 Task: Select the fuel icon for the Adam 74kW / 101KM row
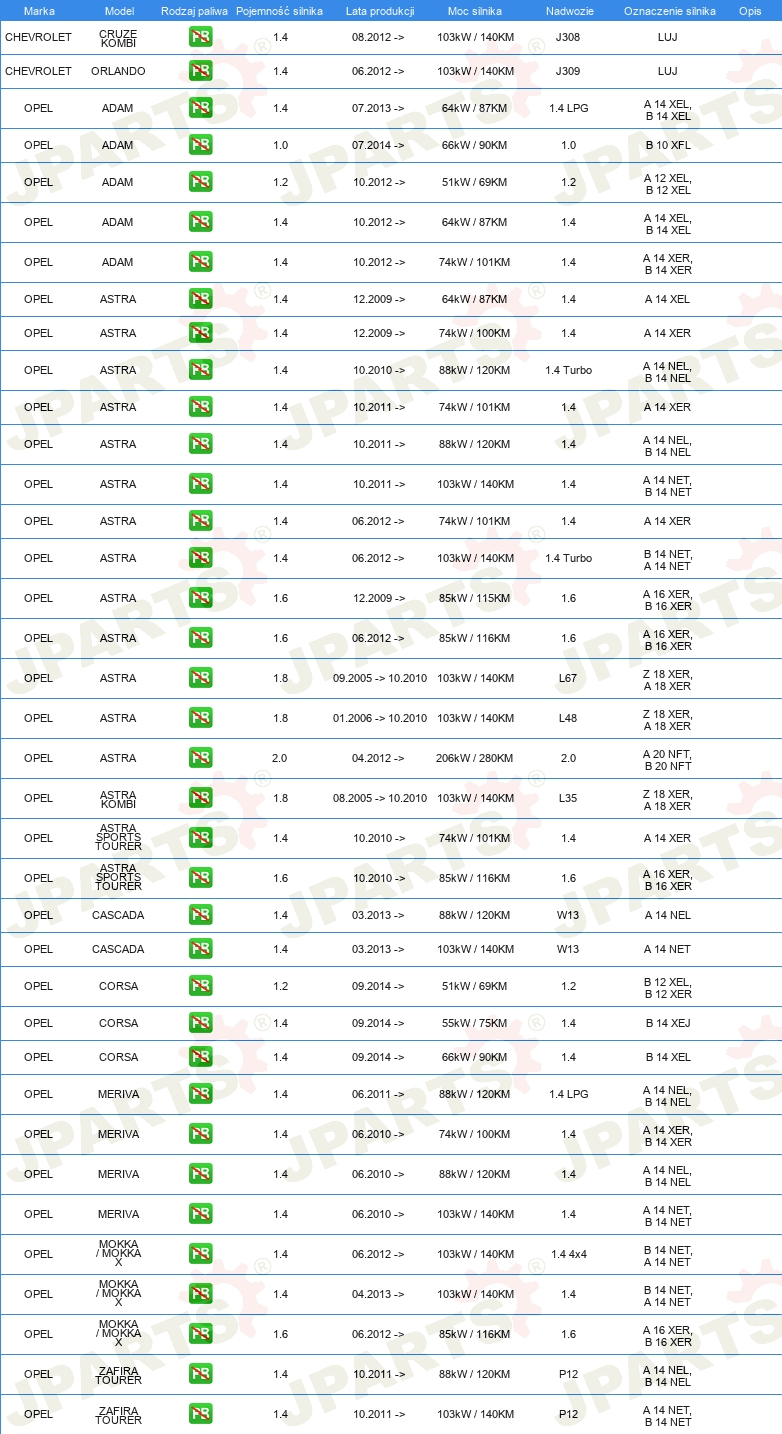pyautogui.click(x=200, y=262)
